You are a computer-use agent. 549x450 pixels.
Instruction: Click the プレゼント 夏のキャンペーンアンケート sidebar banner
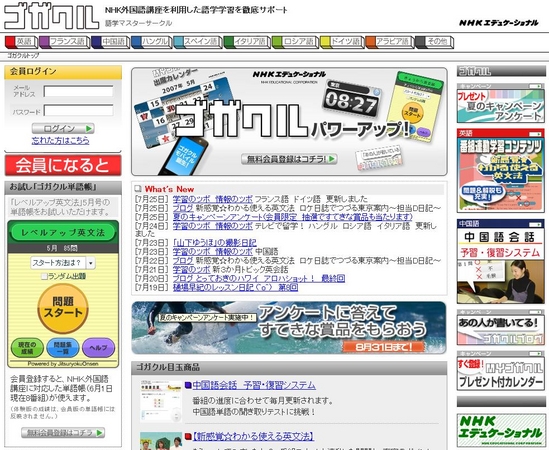pyautogui.click(x=501, y=106)
